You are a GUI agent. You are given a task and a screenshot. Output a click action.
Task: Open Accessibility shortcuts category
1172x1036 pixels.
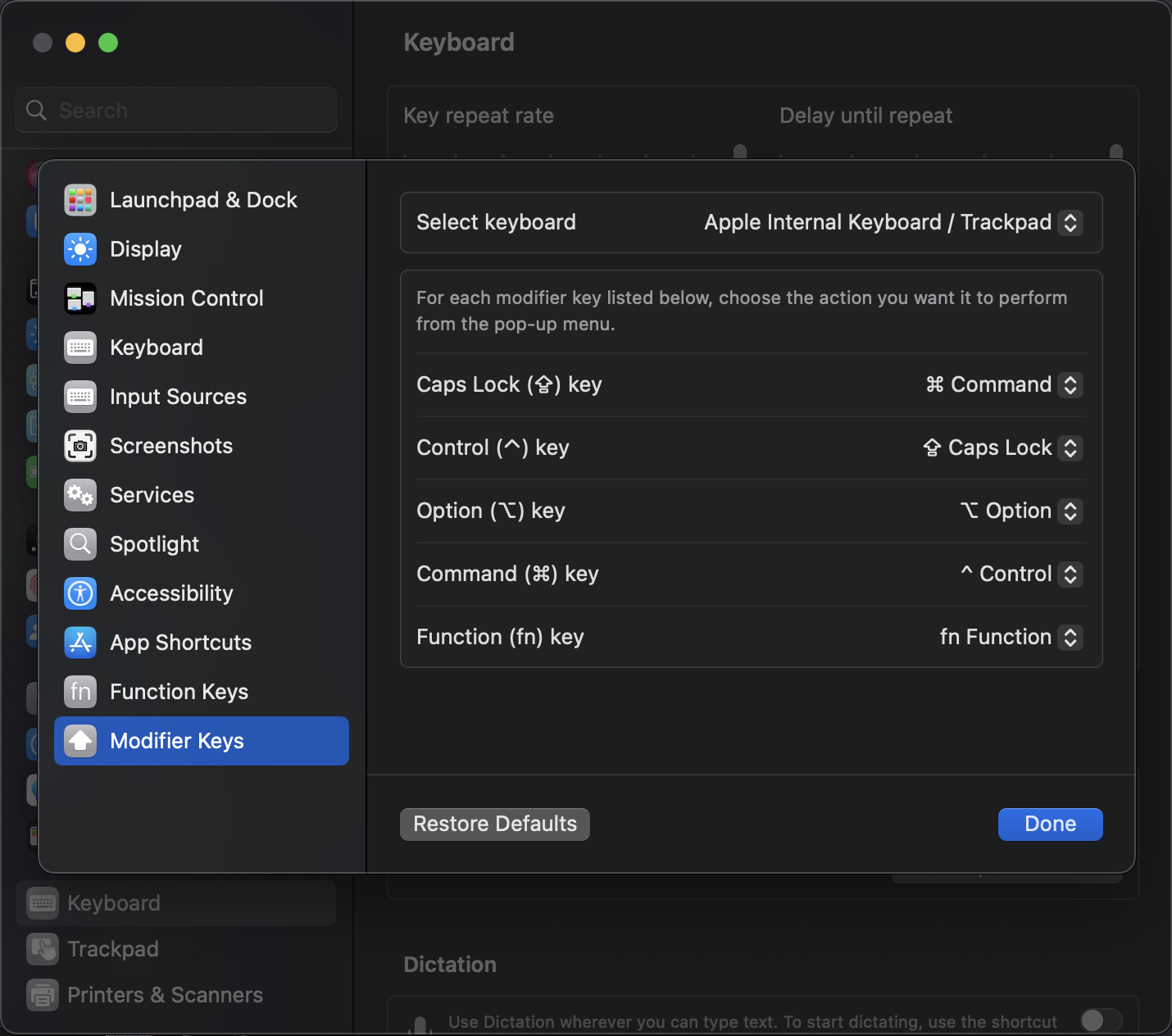(202, 593)
